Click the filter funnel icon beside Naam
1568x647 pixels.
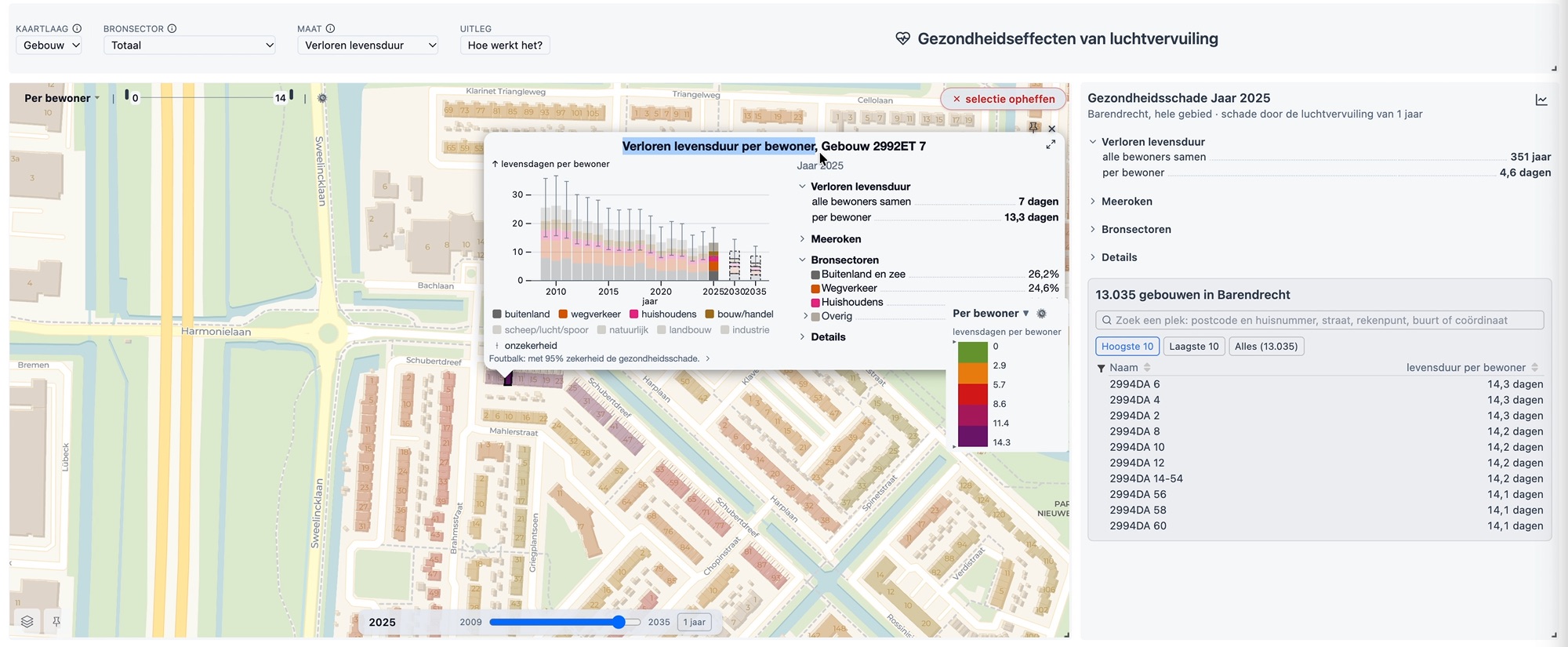(1101, 368)
